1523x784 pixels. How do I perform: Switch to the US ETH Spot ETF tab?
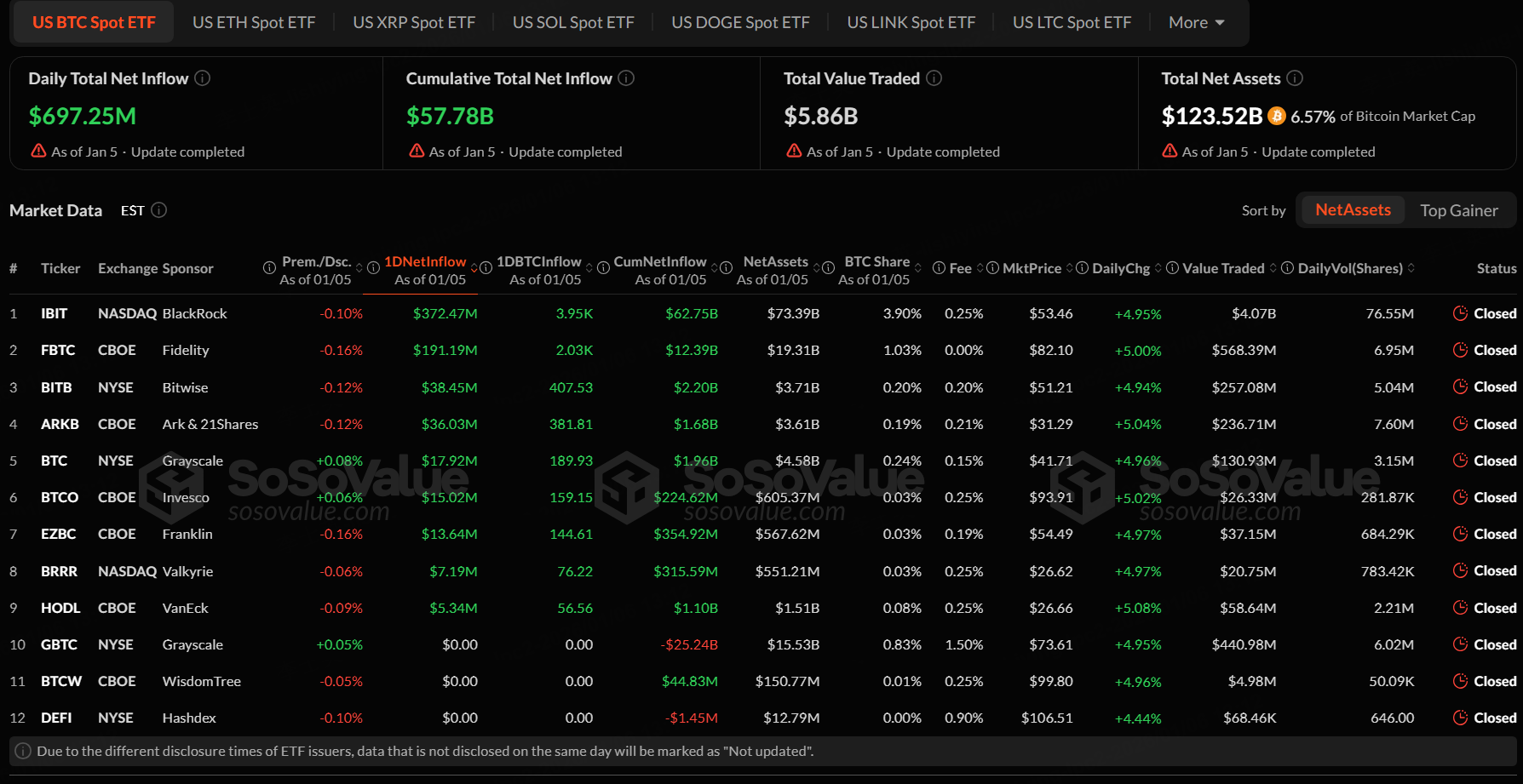point(254,23)
